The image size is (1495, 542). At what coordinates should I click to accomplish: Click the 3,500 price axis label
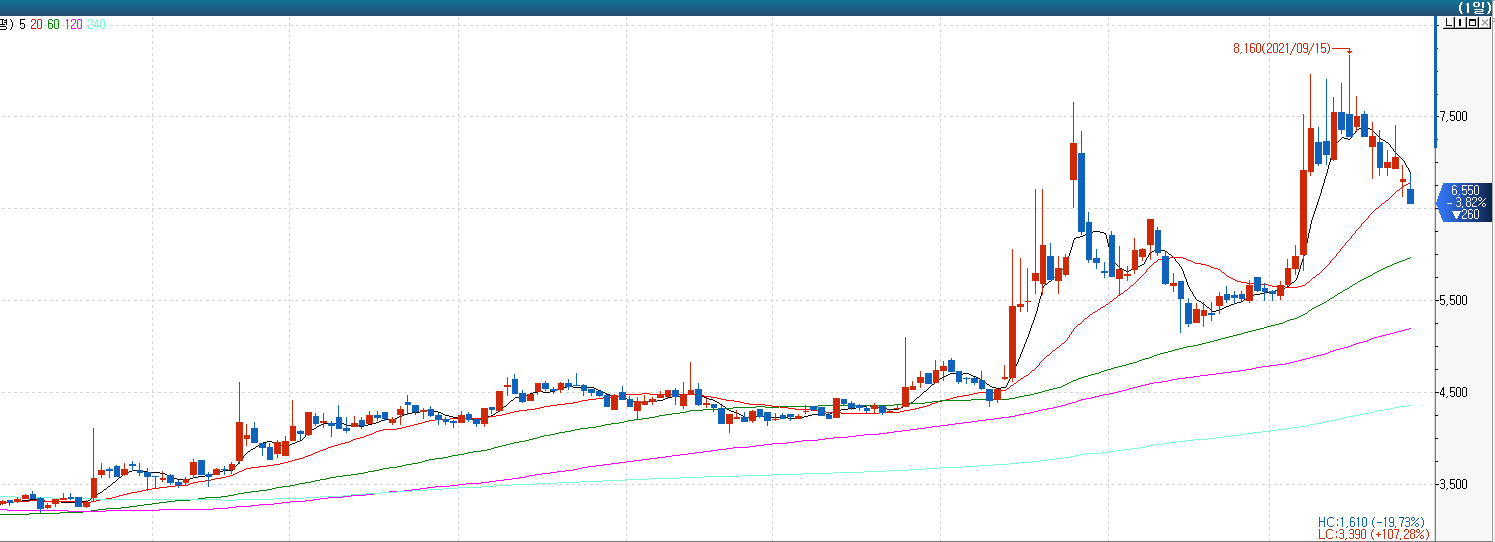(x=1452, y=484)
